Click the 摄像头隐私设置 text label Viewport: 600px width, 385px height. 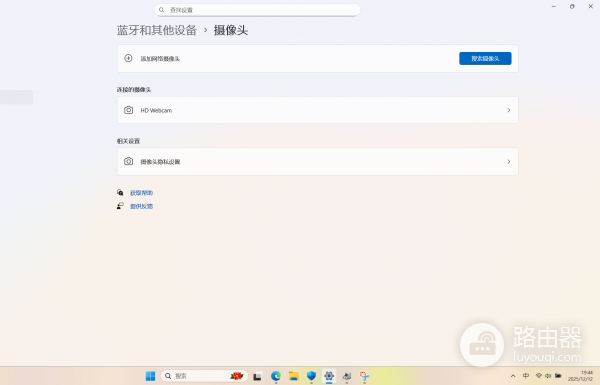tap(160, 162)
